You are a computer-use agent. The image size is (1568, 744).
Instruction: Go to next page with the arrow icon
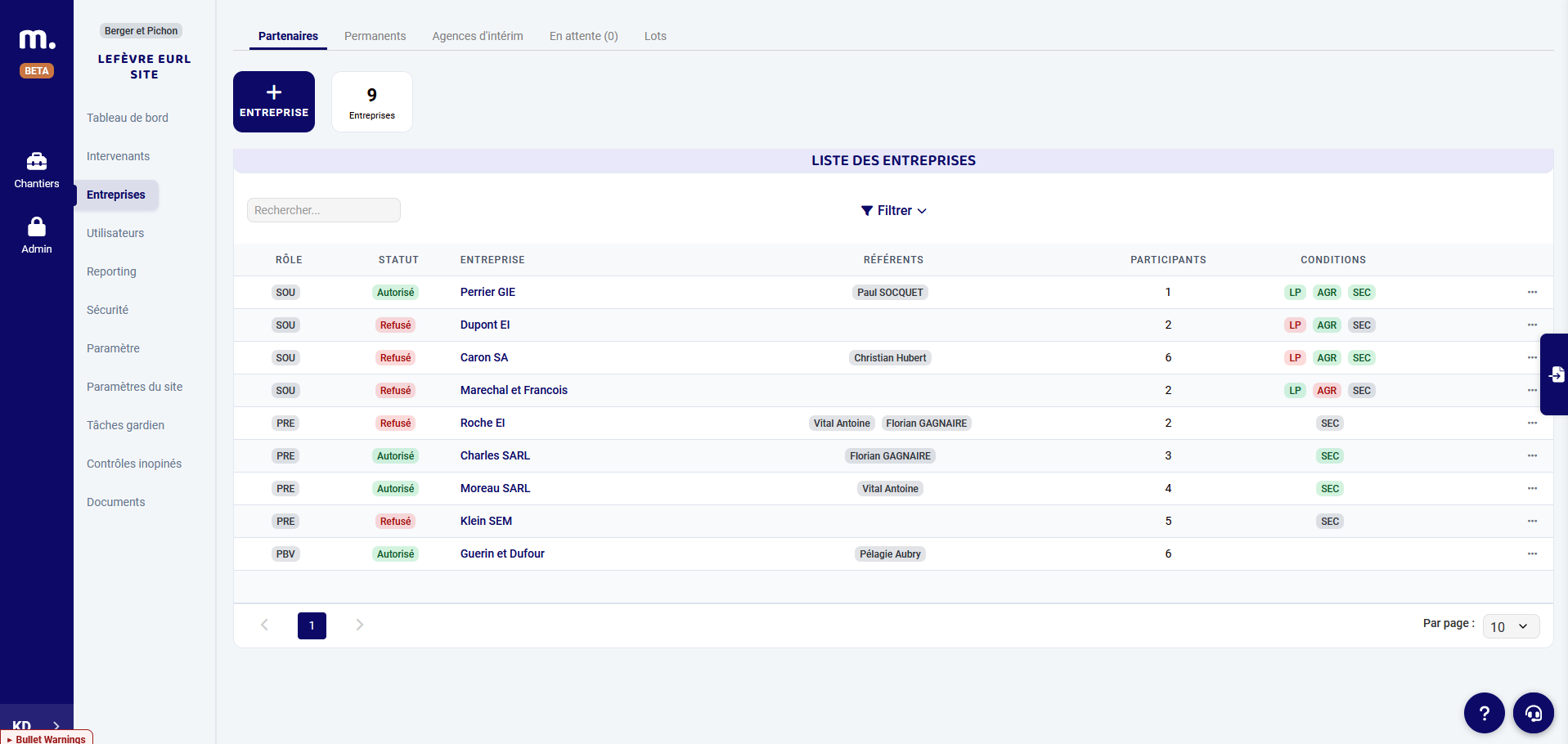point(359,625)
